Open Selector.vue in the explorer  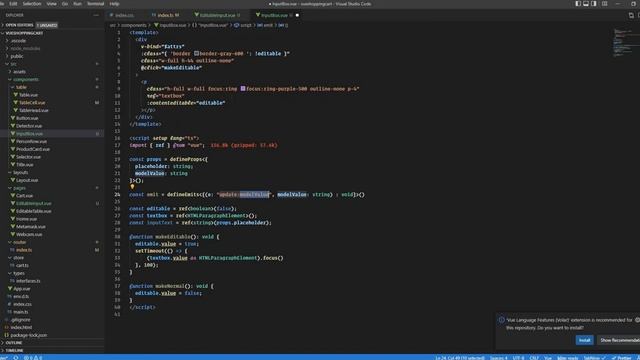(x=28, y=157)
